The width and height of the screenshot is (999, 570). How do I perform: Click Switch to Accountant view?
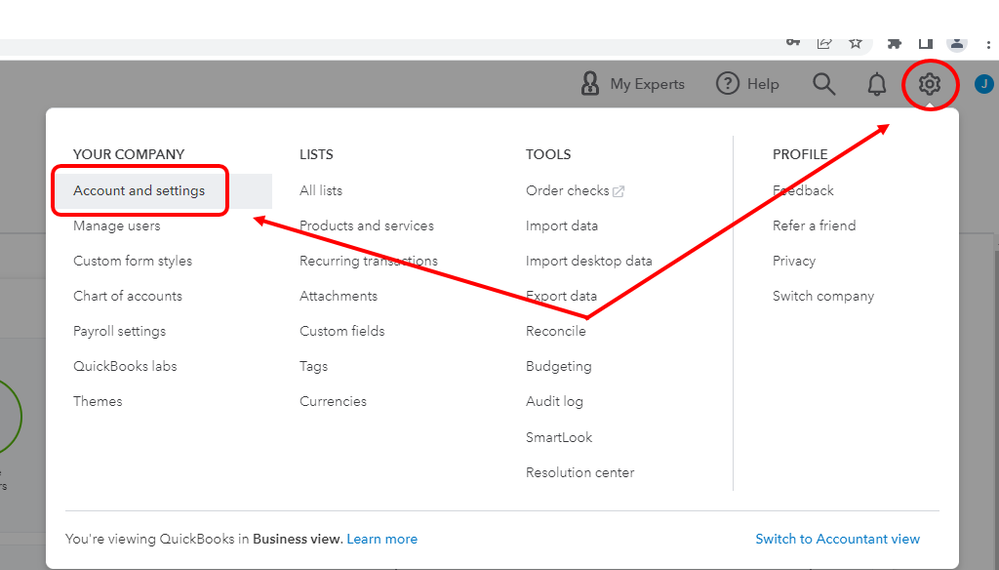click(837, 539)
